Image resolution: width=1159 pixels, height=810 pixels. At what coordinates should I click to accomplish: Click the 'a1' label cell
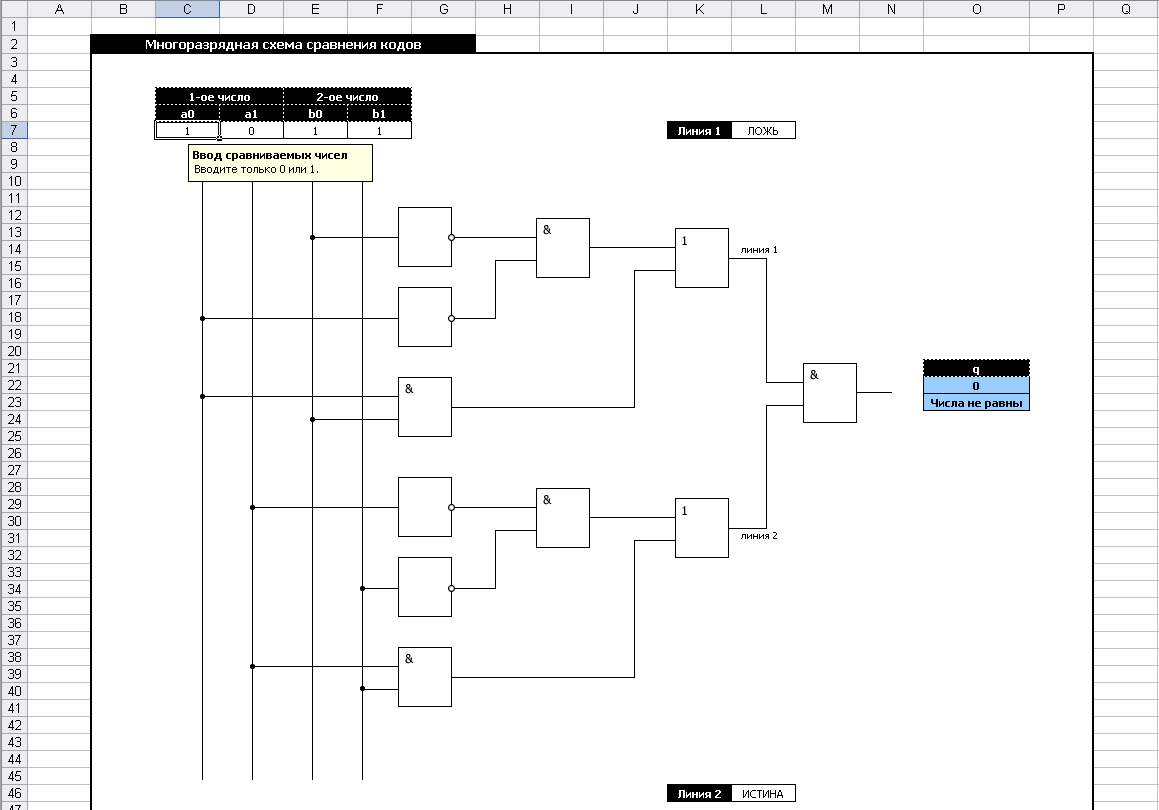tap(251, 114)
